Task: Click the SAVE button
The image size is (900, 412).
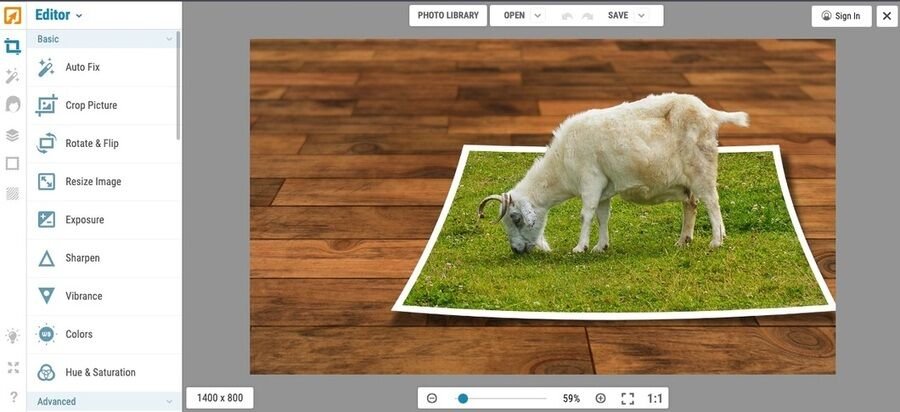Action: point(618,15)
